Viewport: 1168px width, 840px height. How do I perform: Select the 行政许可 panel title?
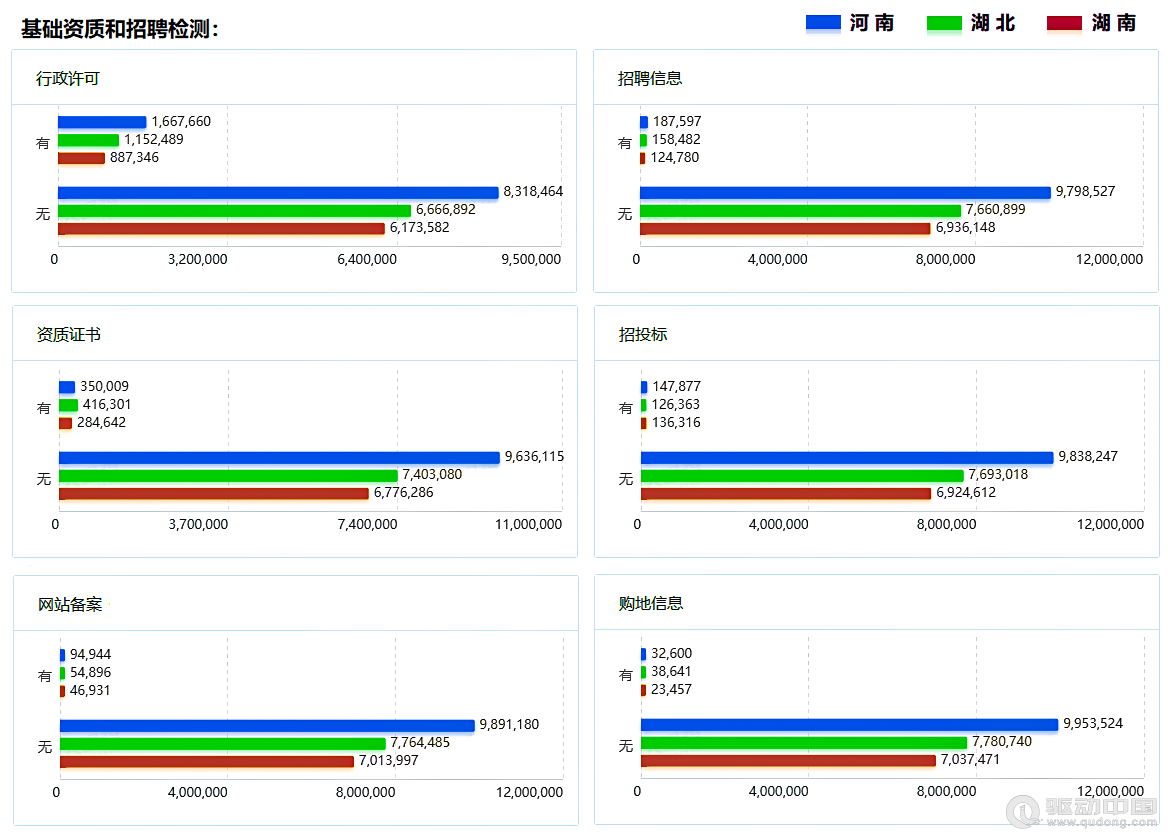68,78
